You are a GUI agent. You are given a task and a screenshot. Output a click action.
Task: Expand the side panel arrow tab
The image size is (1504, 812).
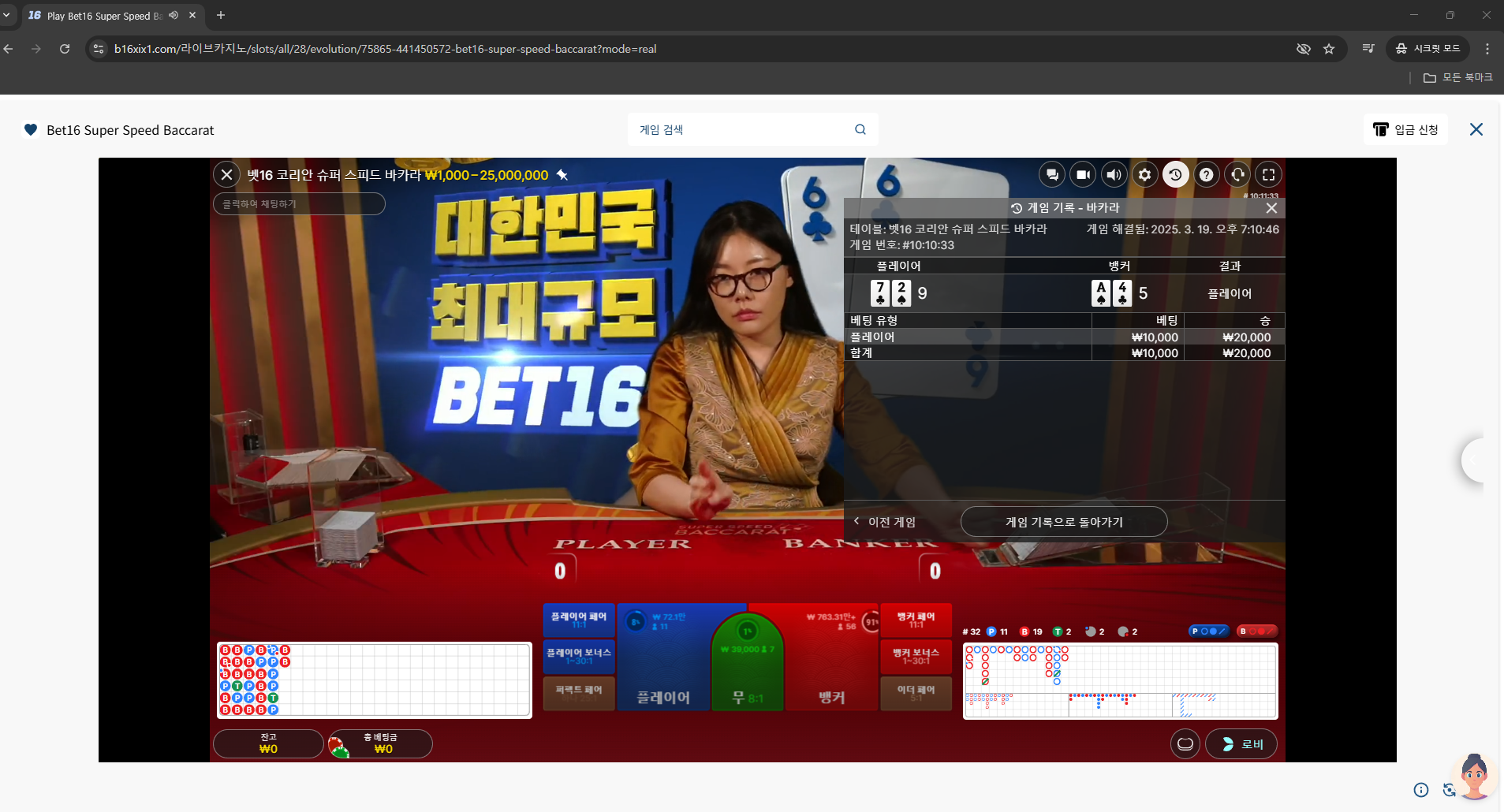point(1472,460)
